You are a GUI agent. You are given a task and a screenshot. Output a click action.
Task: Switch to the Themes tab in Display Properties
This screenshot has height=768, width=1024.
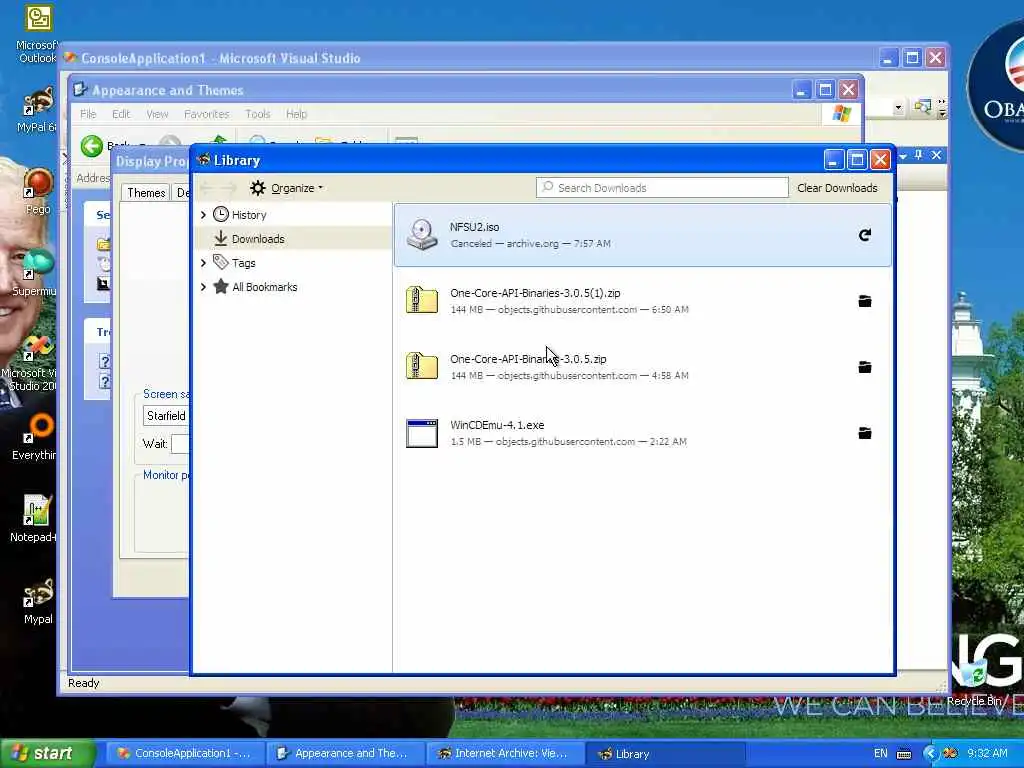coord(146,193)
